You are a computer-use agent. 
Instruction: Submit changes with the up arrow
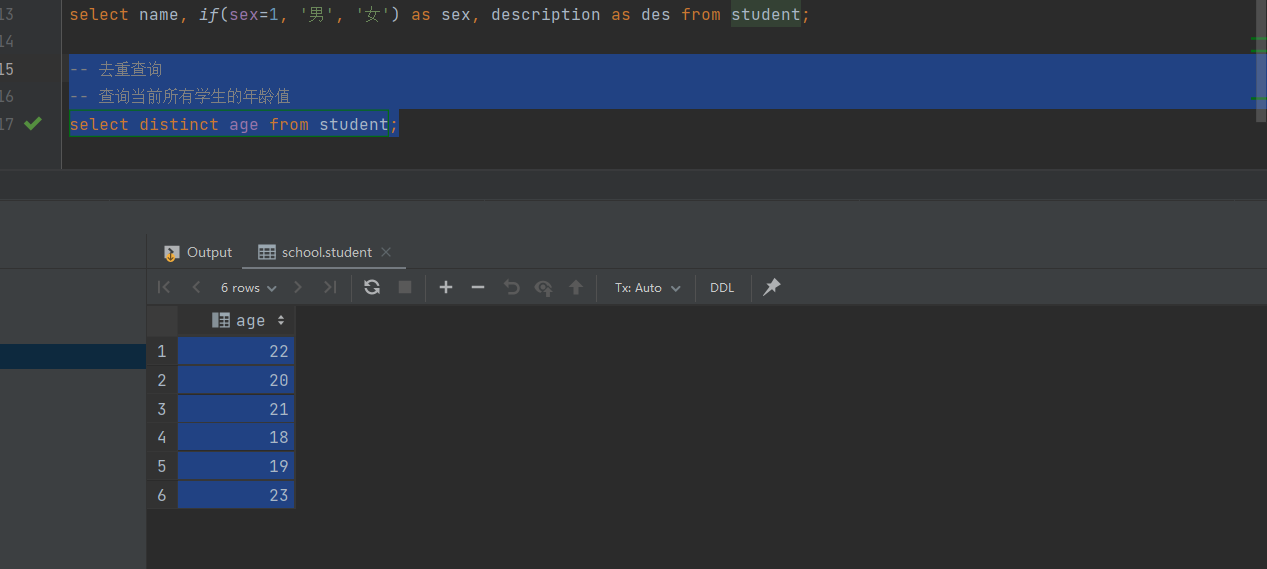[x=576, y=287]
